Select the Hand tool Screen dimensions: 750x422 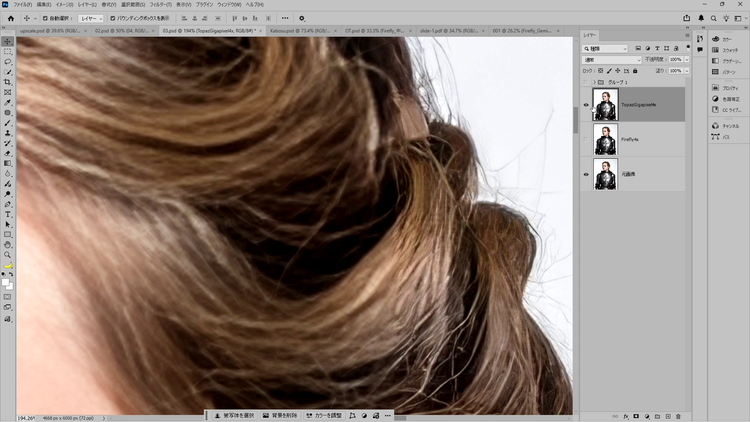coord(8,244)
